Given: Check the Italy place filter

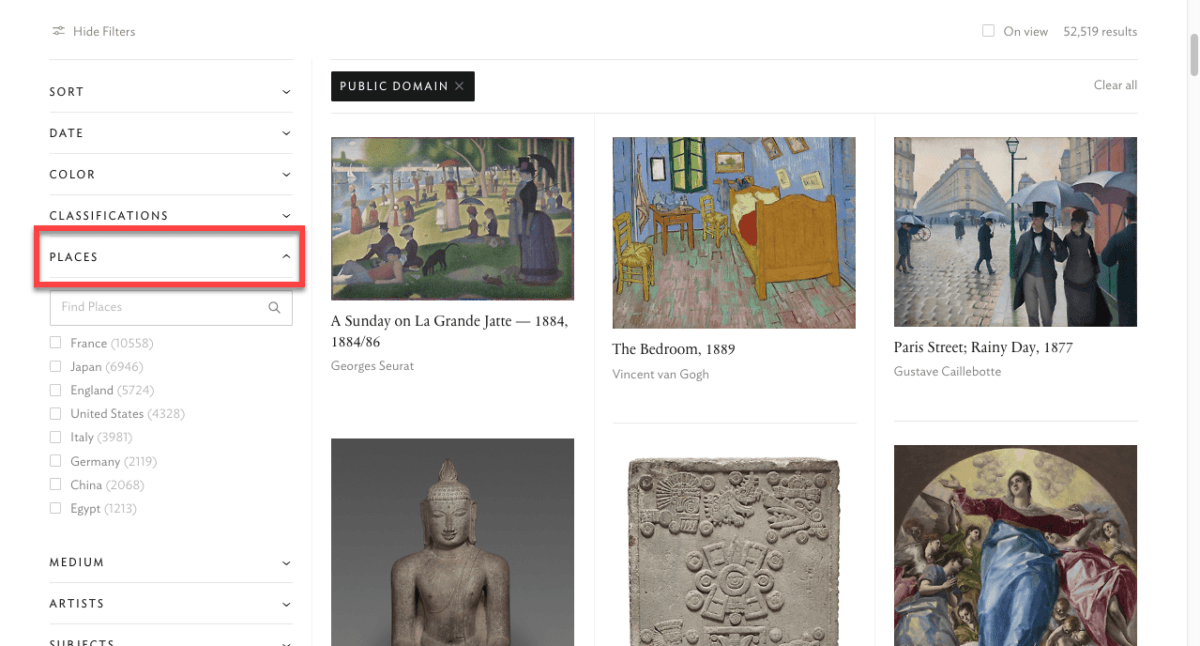Looking at the screenshot, I should tap(56, 437).
